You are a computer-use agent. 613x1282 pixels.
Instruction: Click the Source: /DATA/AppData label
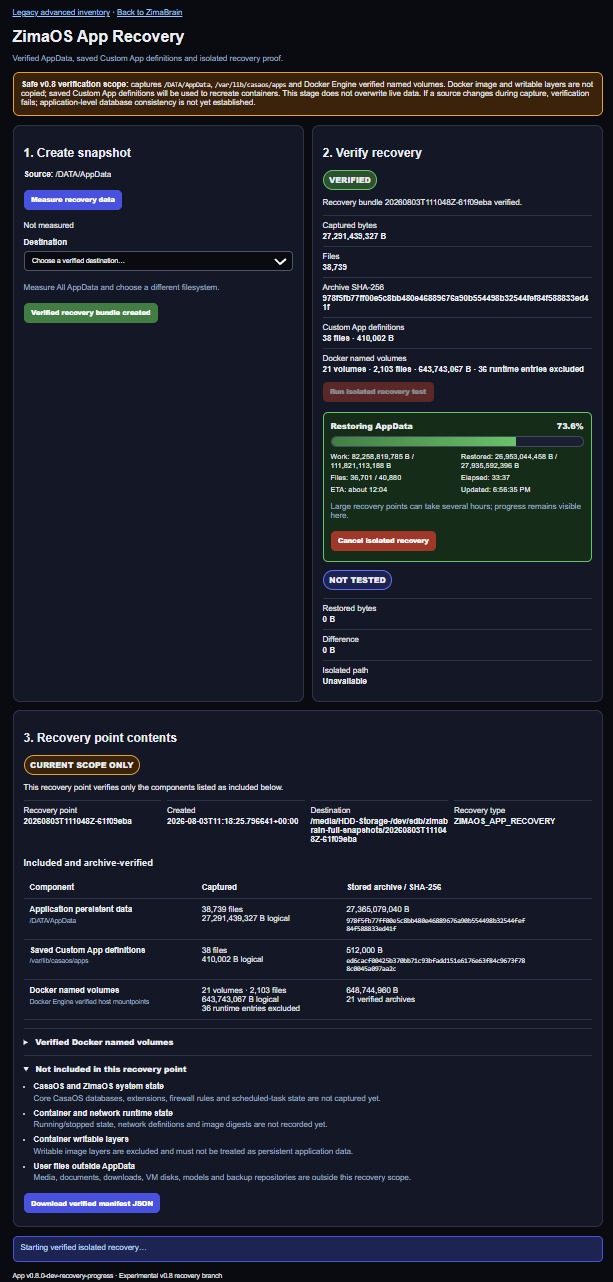(68, 174)
